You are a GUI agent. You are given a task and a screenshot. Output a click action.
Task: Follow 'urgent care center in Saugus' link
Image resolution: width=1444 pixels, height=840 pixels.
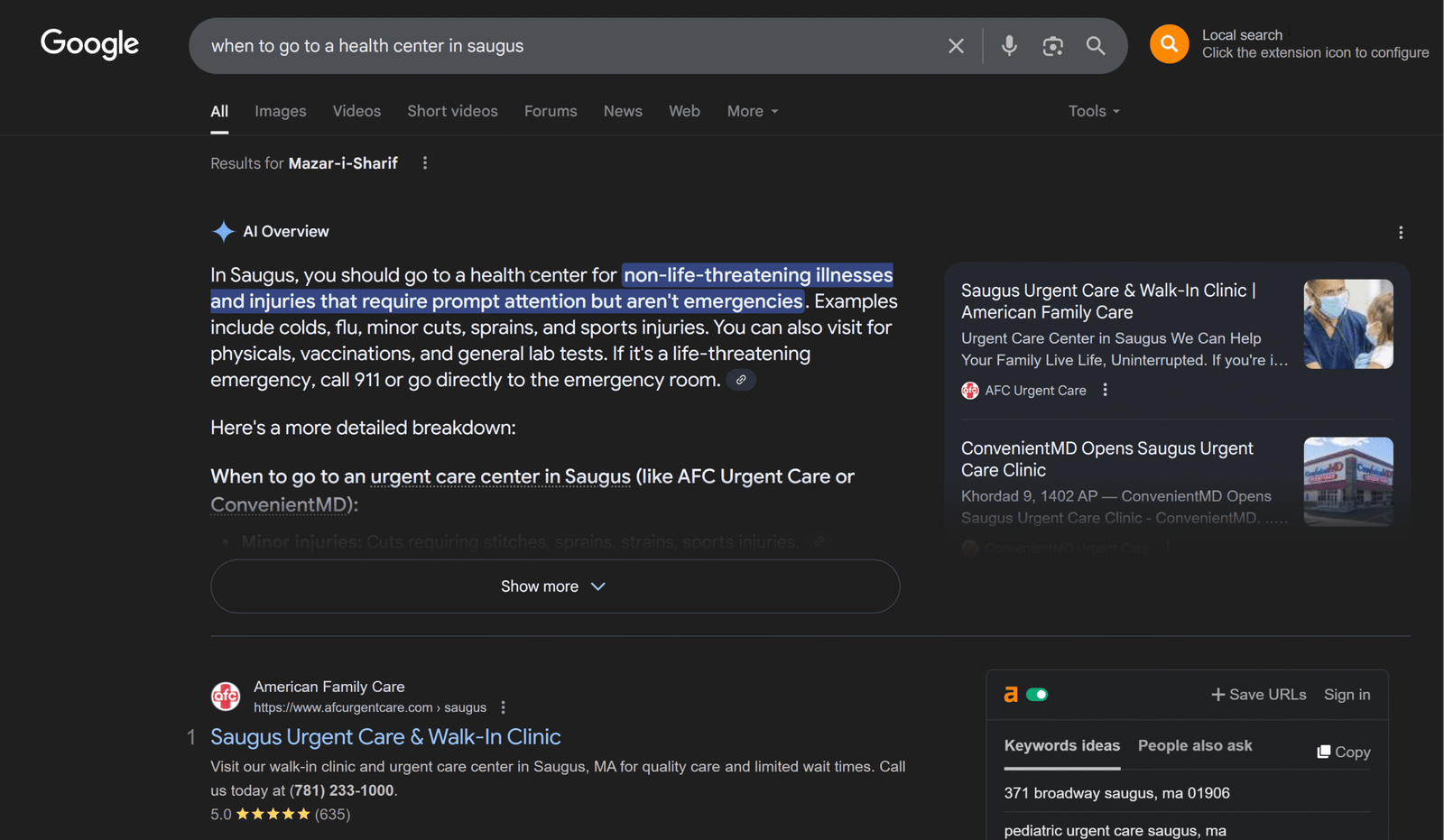(500, 476)
